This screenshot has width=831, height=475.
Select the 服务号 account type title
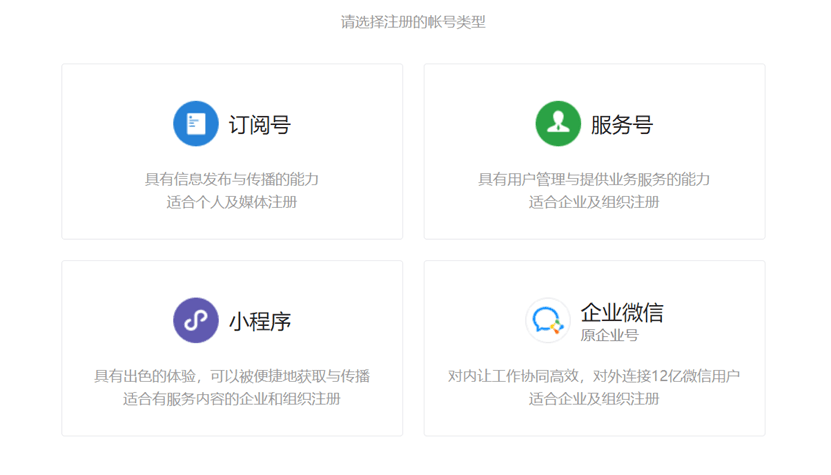point(622,125)
